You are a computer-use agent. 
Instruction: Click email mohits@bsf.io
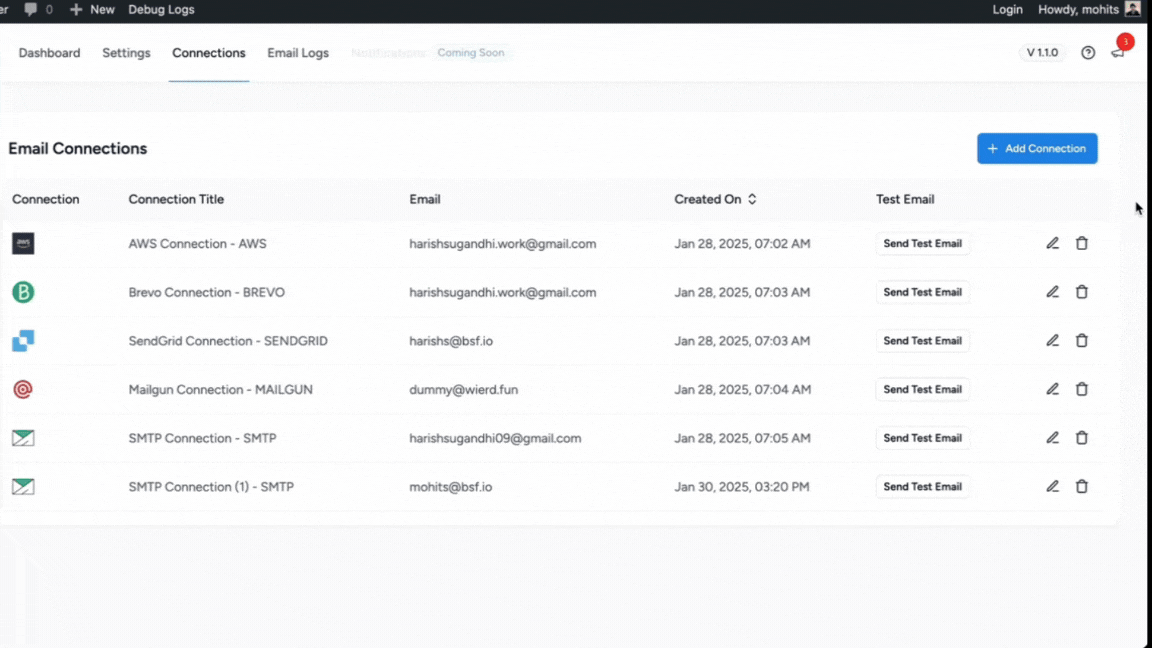[450, 486]
